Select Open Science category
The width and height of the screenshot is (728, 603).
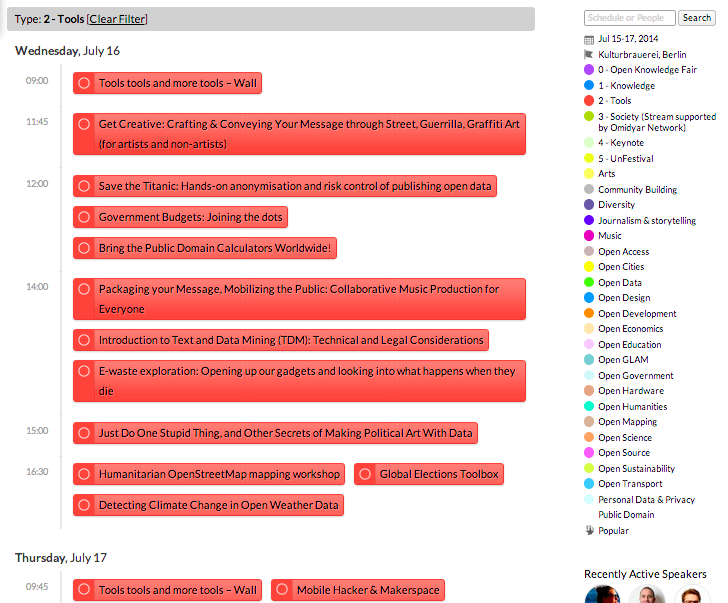click(625, 438)
